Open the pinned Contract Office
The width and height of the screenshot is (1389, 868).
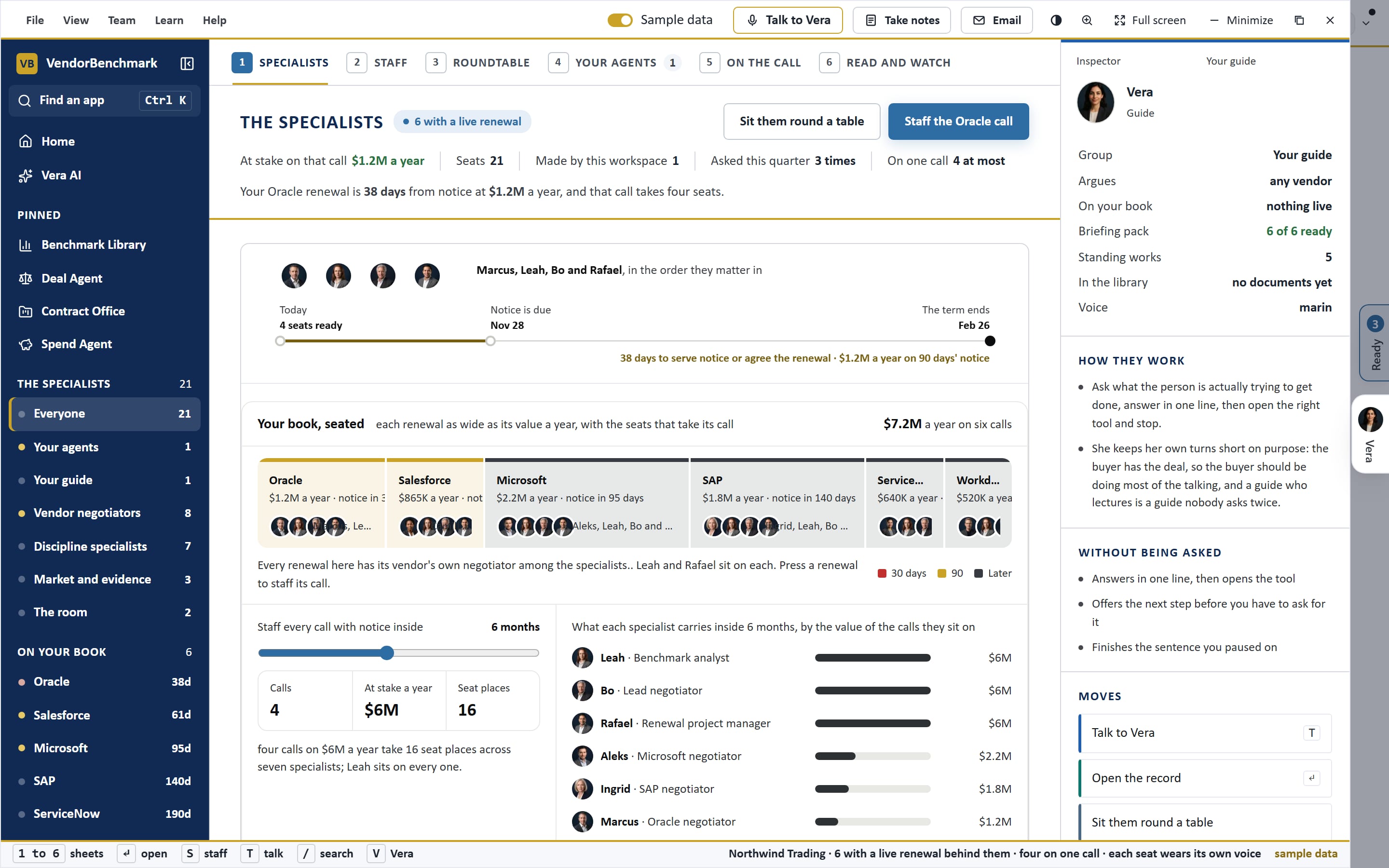pos(105,311)
